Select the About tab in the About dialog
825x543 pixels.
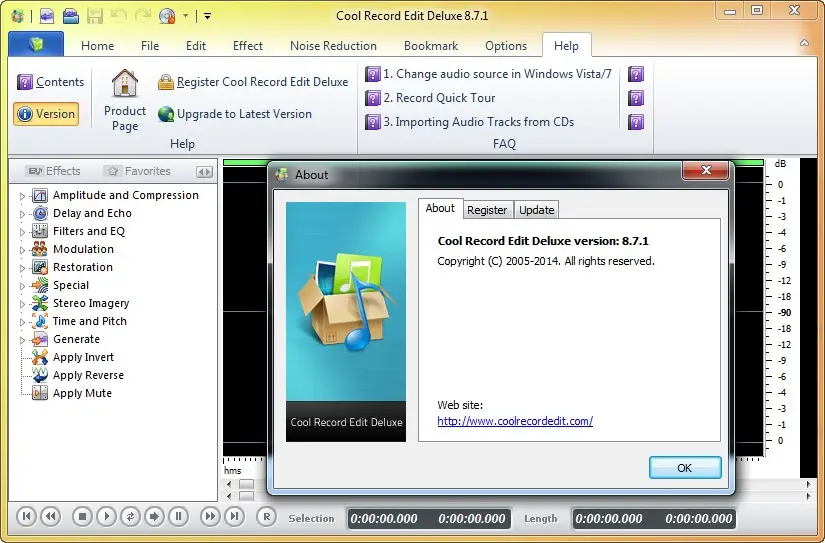click(440, 208)
